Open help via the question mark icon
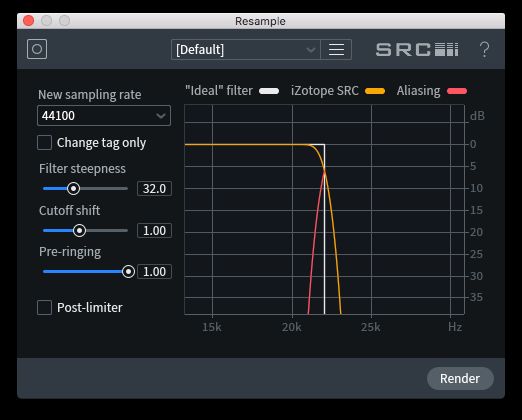The width and height of the screenshot is (522, 420). click(x=484, y=50)
